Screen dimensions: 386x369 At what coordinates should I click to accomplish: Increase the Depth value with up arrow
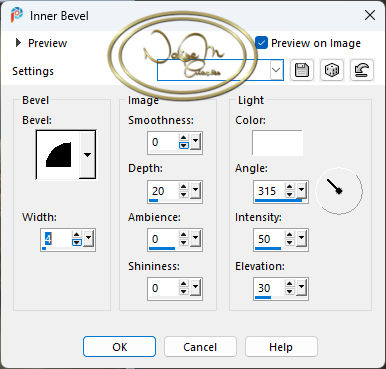(184, 187)
